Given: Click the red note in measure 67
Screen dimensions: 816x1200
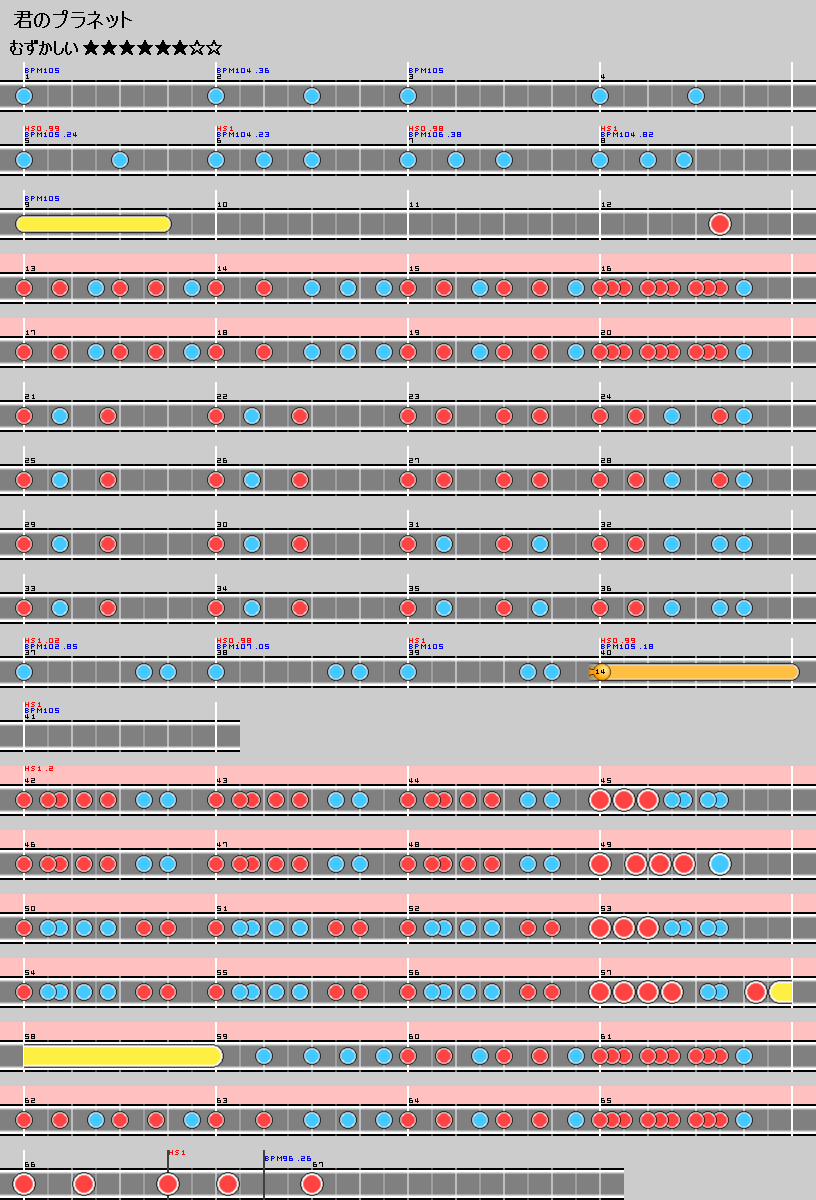Looking at the screenshot, I should (x=312, y=1184).
